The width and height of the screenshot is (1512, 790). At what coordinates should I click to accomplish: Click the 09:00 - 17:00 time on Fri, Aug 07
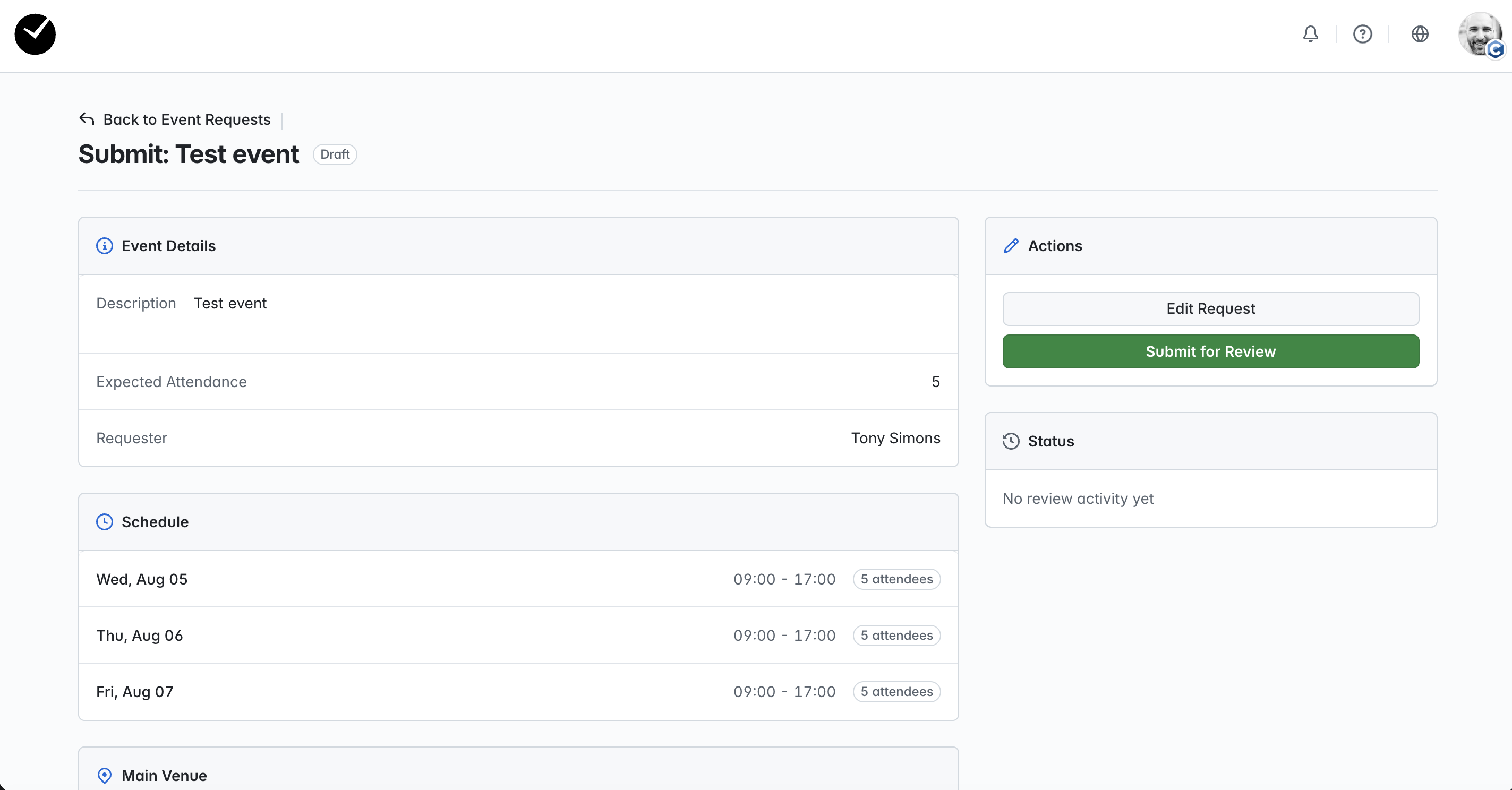click(784, 691)
